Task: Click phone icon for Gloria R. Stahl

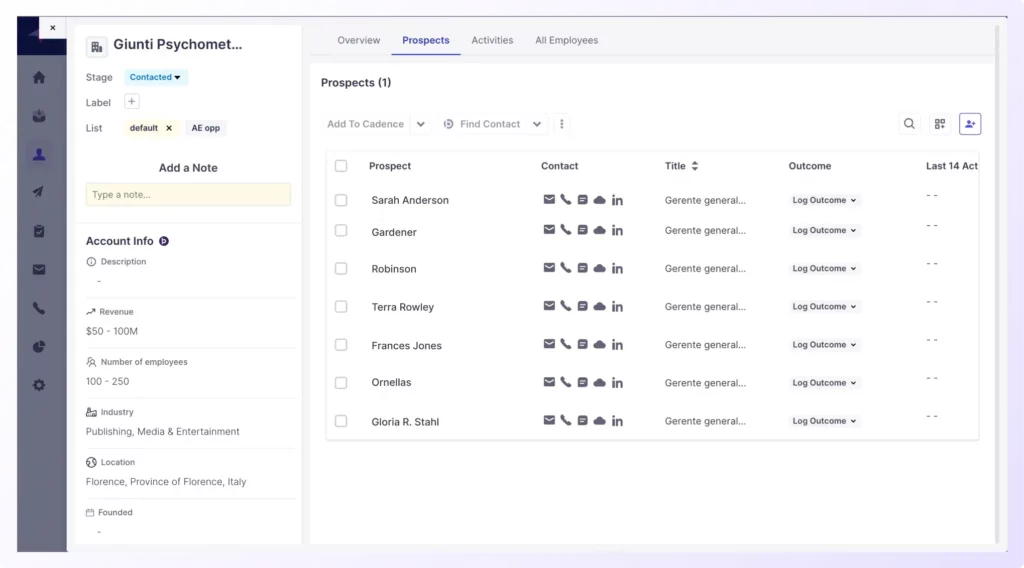Action: click(x=566, y=421)
